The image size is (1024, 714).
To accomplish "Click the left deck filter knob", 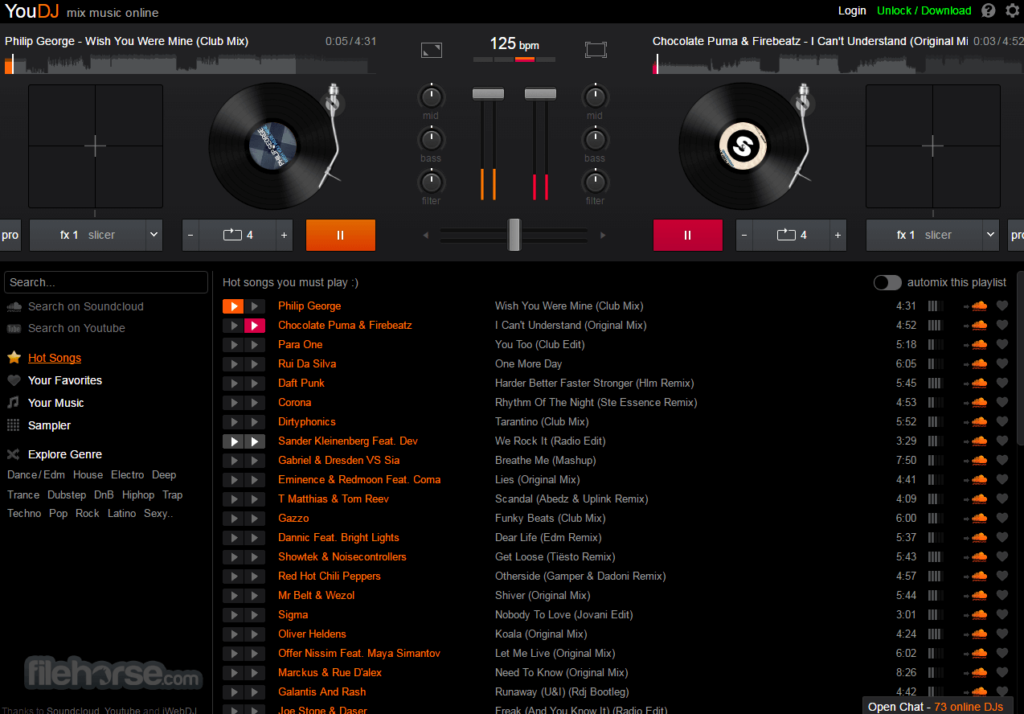I will (x=430, y=182).
